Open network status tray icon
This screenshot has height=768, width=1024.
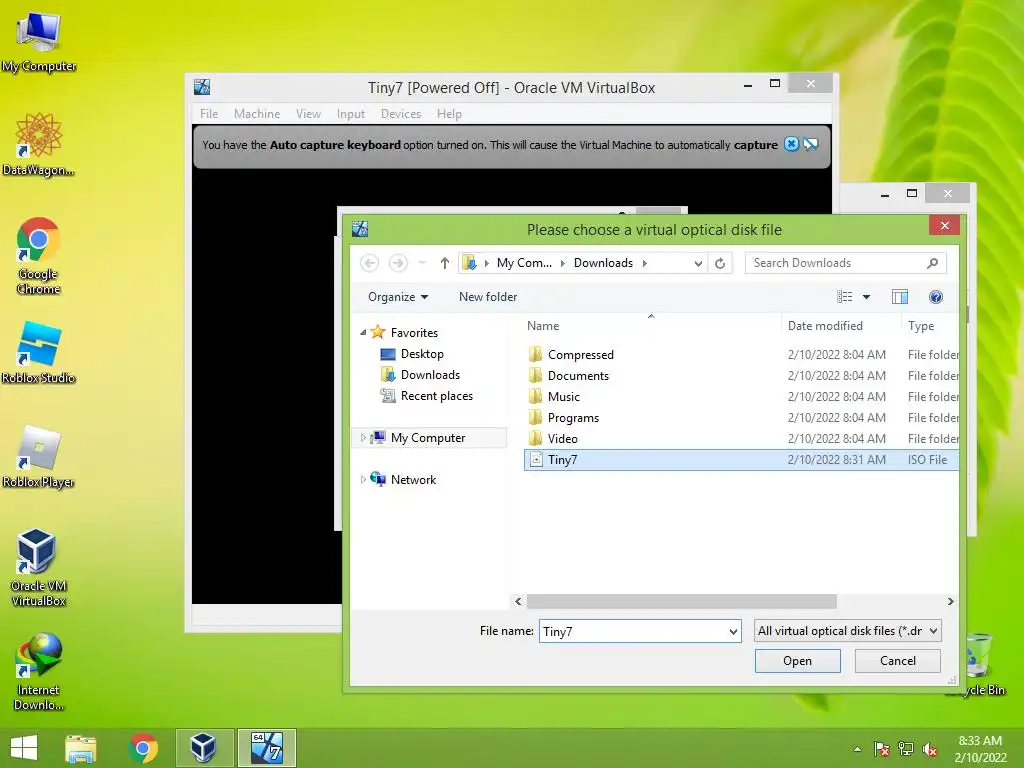[906, 749]
